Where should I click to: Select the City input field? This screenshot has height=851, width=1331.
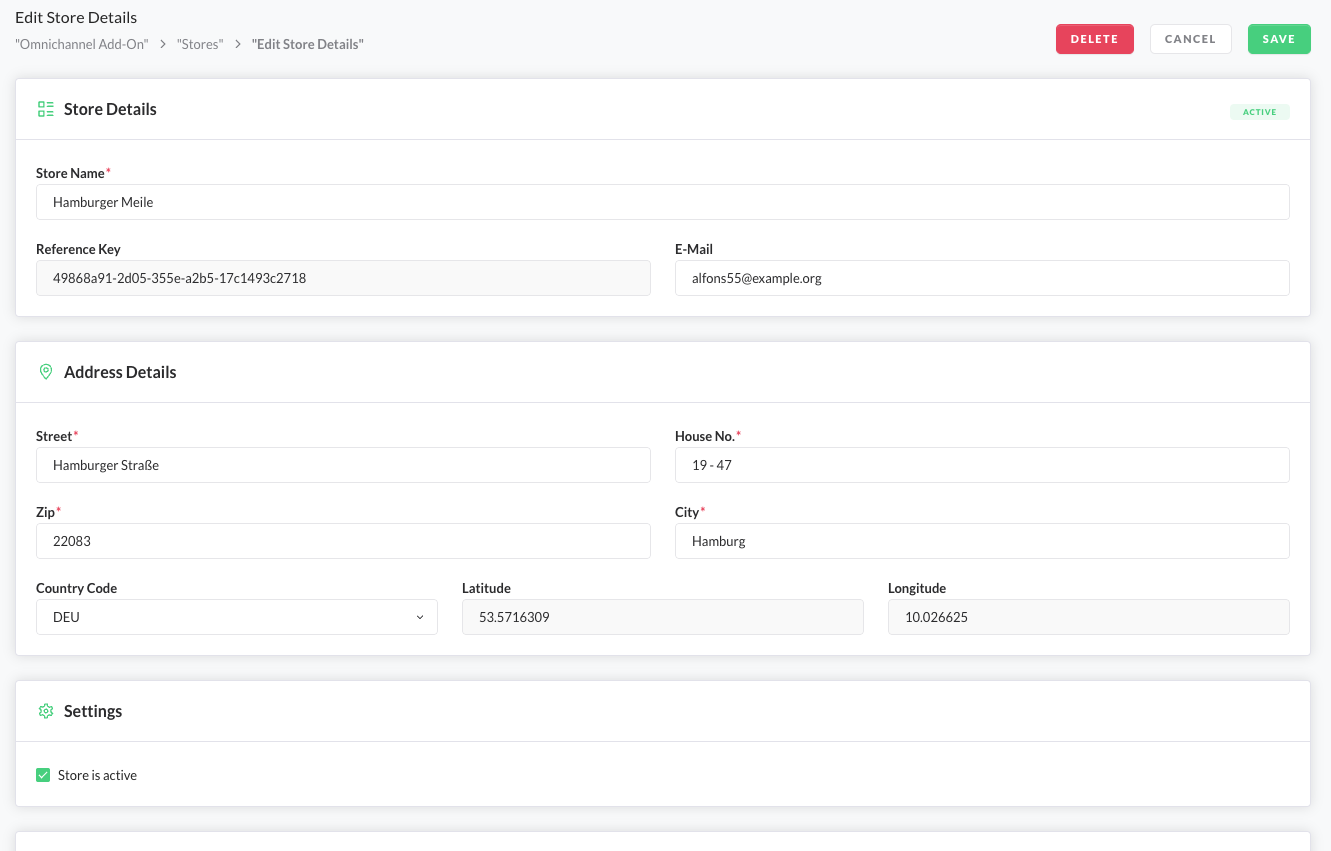pos(981,541)
